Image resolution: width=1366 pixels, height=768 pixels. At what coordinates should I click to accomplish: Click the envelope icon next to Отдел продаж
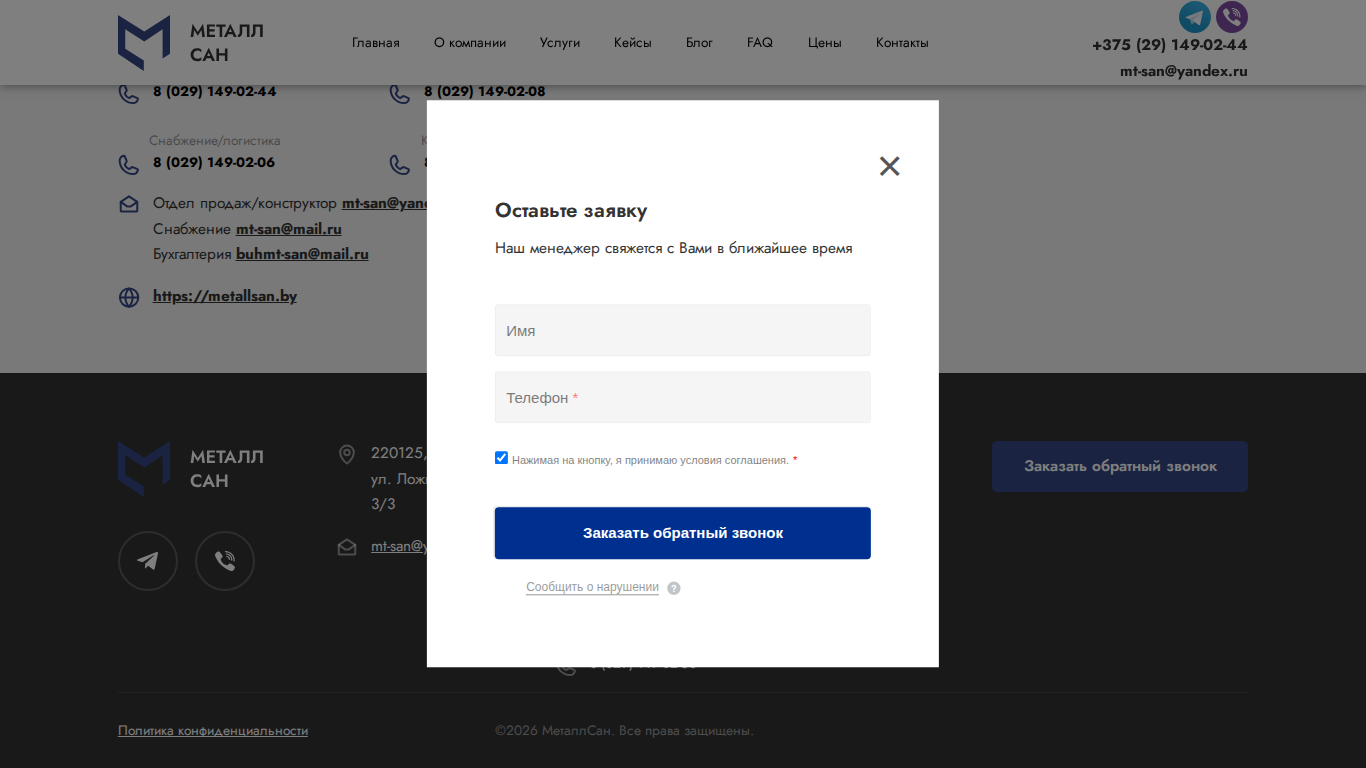(x=129, y=204)
